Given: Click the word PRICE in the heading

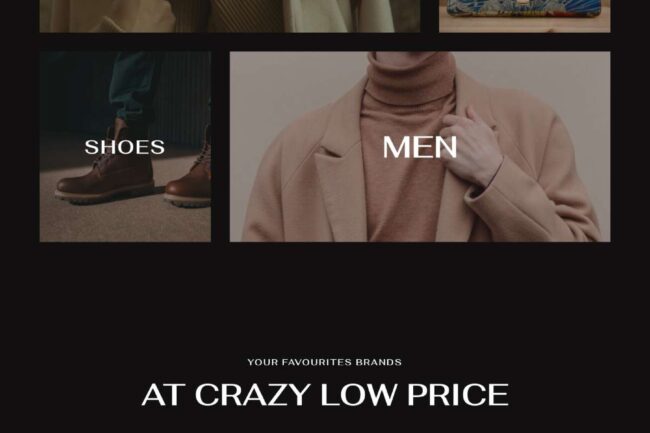Looking at the screenshot, I should point(458,395).
